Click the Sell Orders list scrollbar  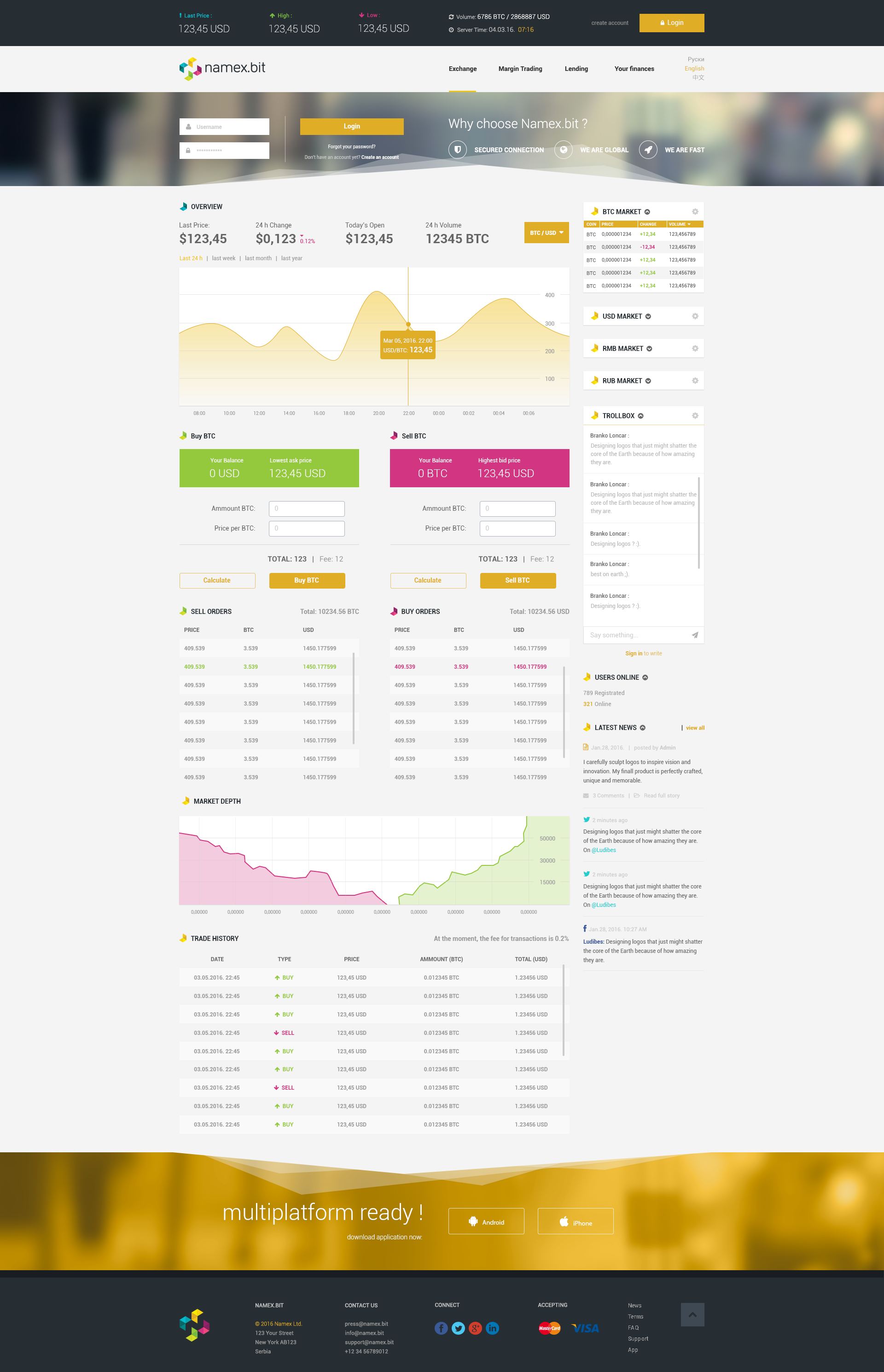pos(353,698)
